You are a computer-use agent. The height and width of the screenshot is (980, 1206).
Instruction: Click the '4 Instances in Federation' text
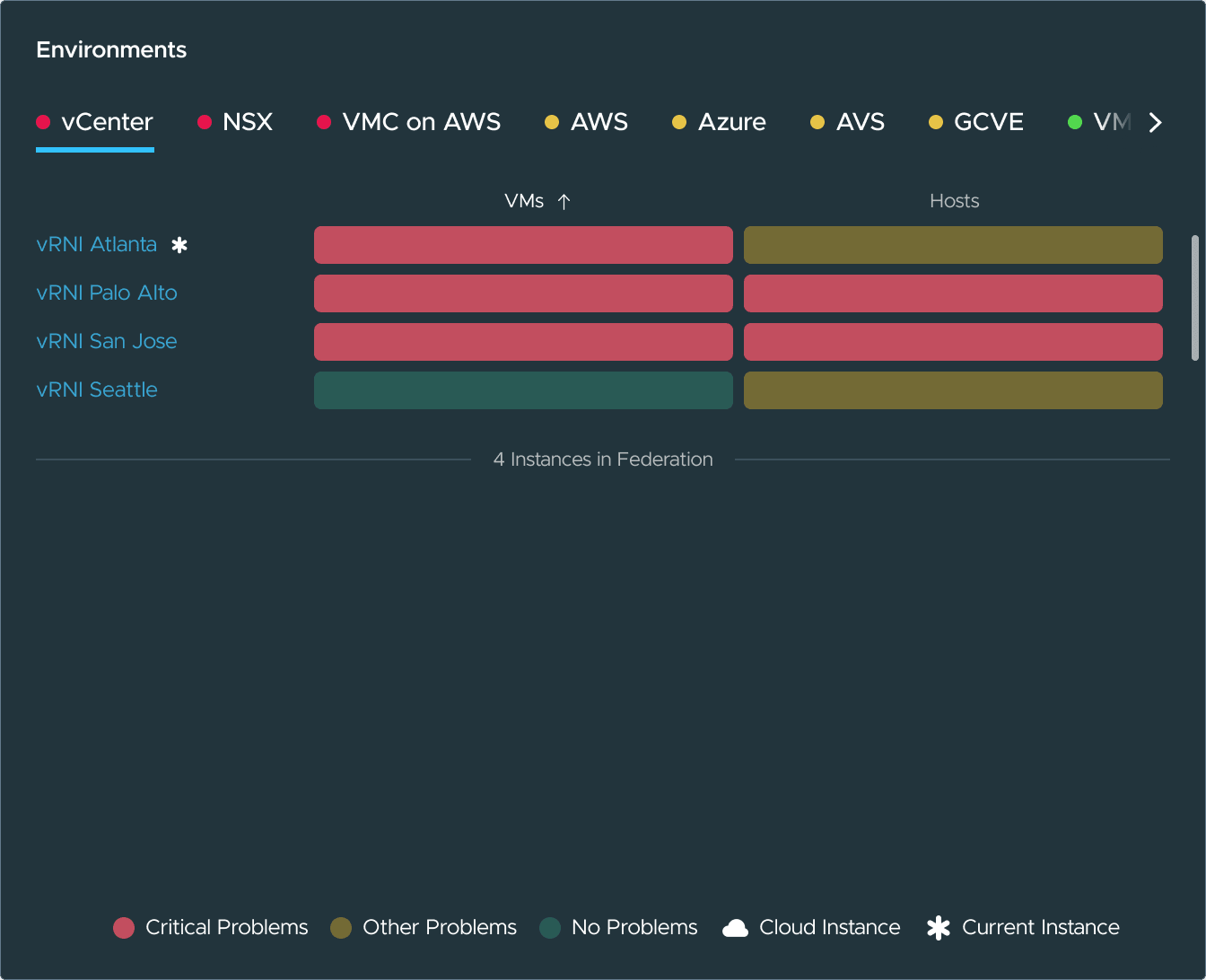pyautogui.click(x=603, y=459)
